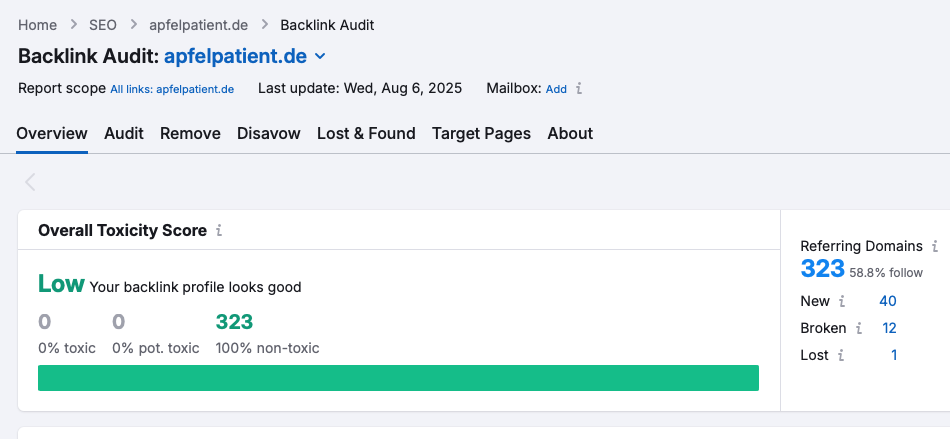Go to Home in the breadcrumb
950x439 pixels.
(38, 25)
